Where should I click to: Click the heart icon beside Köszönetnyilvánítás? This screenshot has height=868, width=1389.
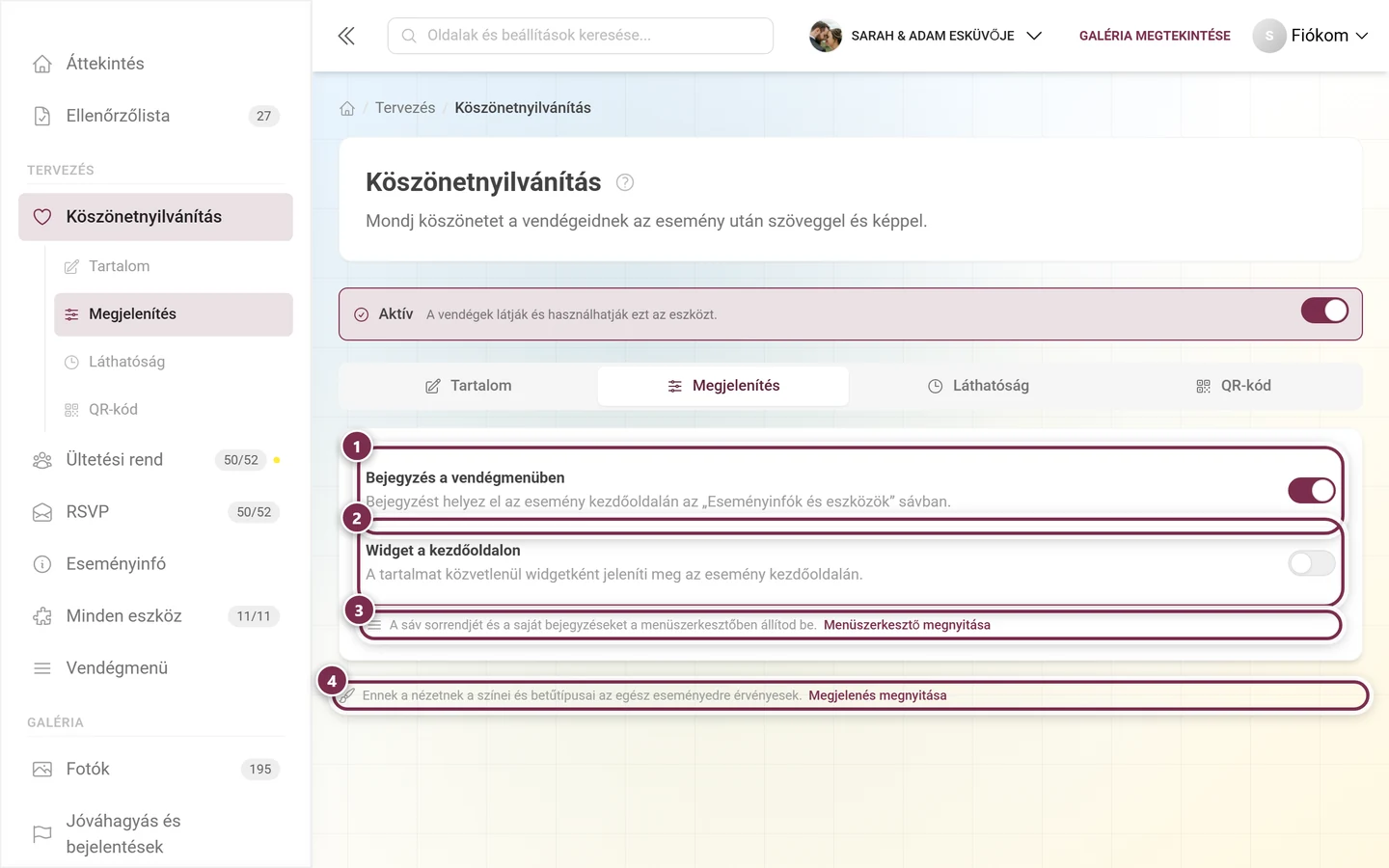[x=42, y=217]
